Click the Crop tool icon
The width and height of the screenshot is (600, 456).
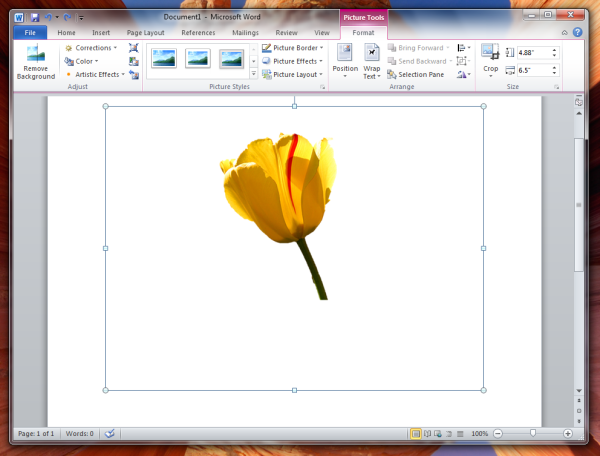pos(490,52)
